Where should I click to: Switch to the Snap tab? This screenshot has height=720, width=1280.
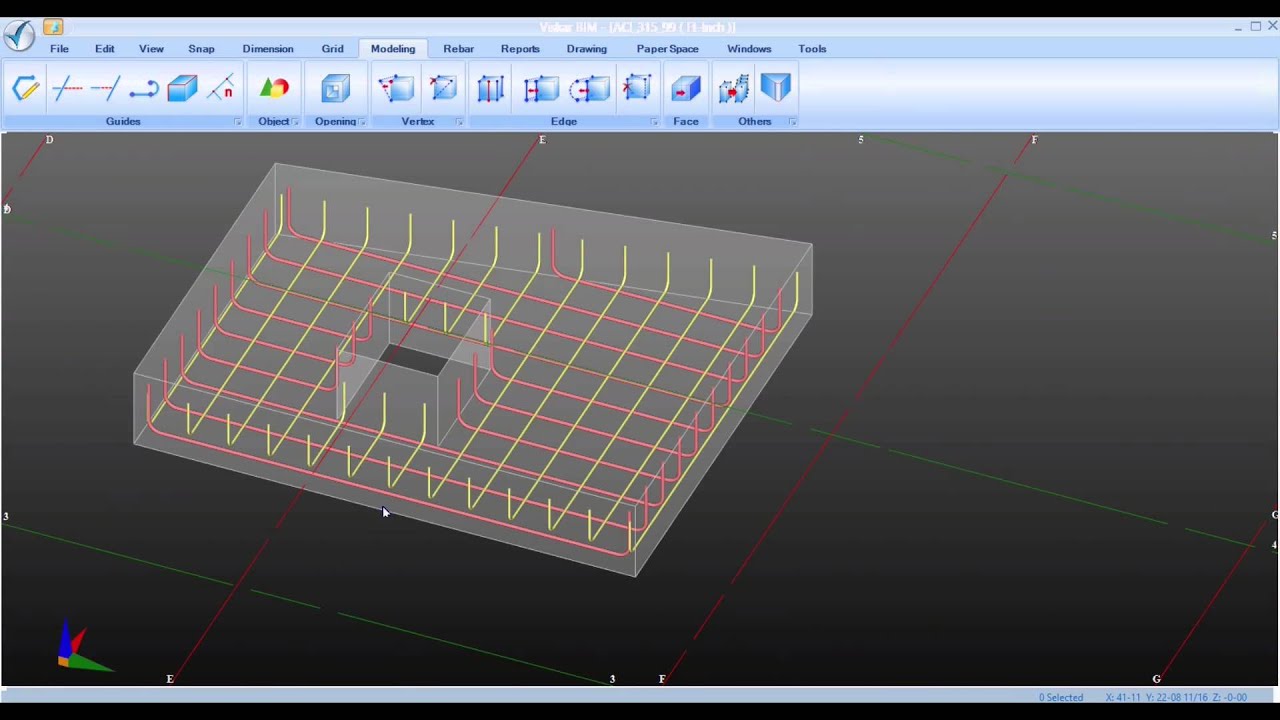[201, 49]
